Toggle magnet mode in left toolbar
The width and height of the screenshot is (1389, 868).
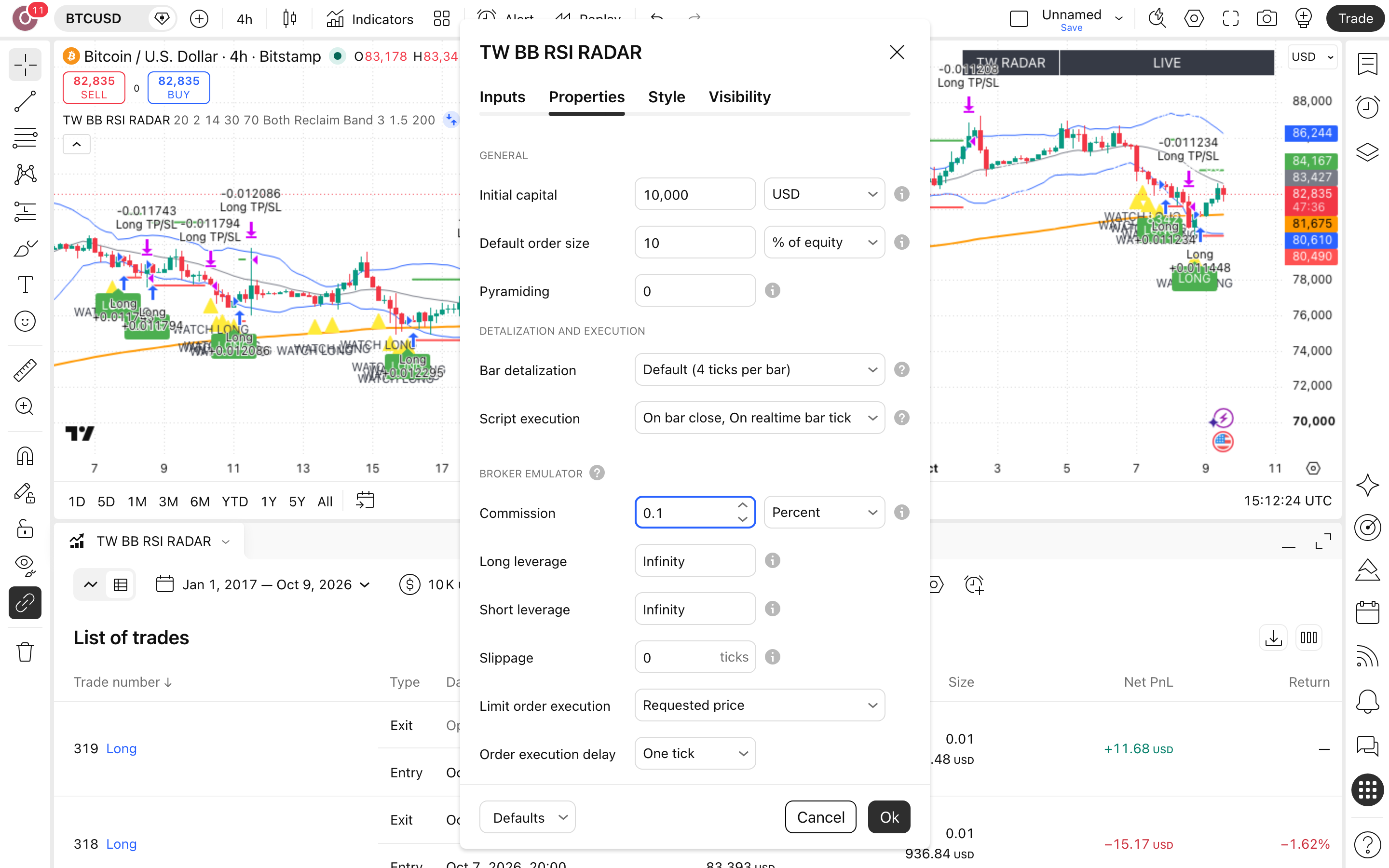pyautogui.click(x=25, y=456)
